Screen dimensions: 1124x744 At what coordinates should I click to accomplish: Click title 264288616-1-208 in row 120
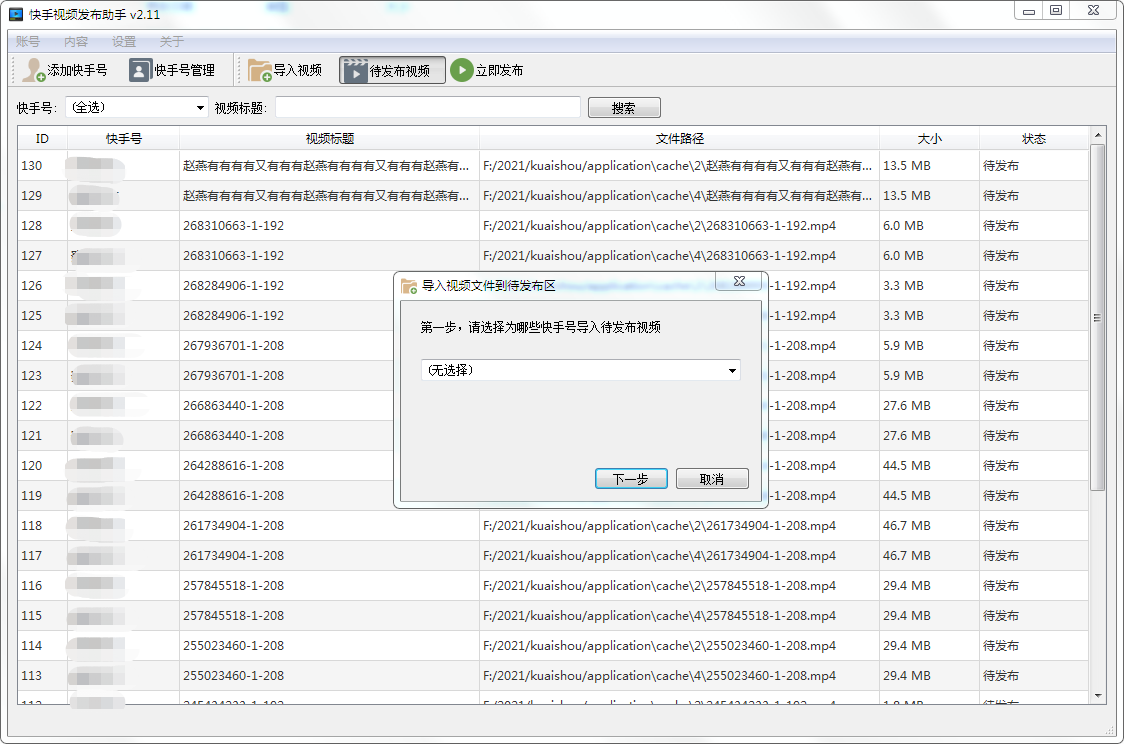point(233,466)
